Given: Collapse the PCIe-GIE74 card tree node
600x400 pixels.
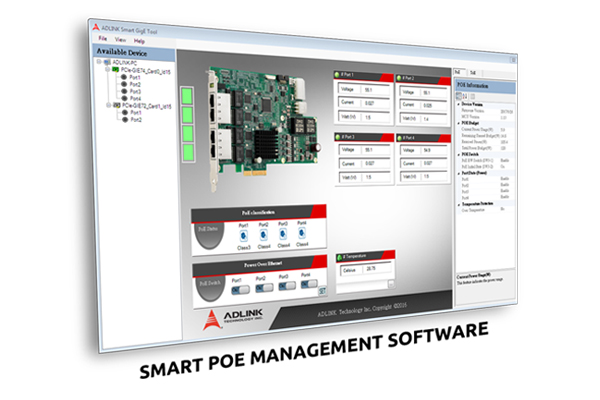Looking at the screenshot, I should (x=105, y=68).
